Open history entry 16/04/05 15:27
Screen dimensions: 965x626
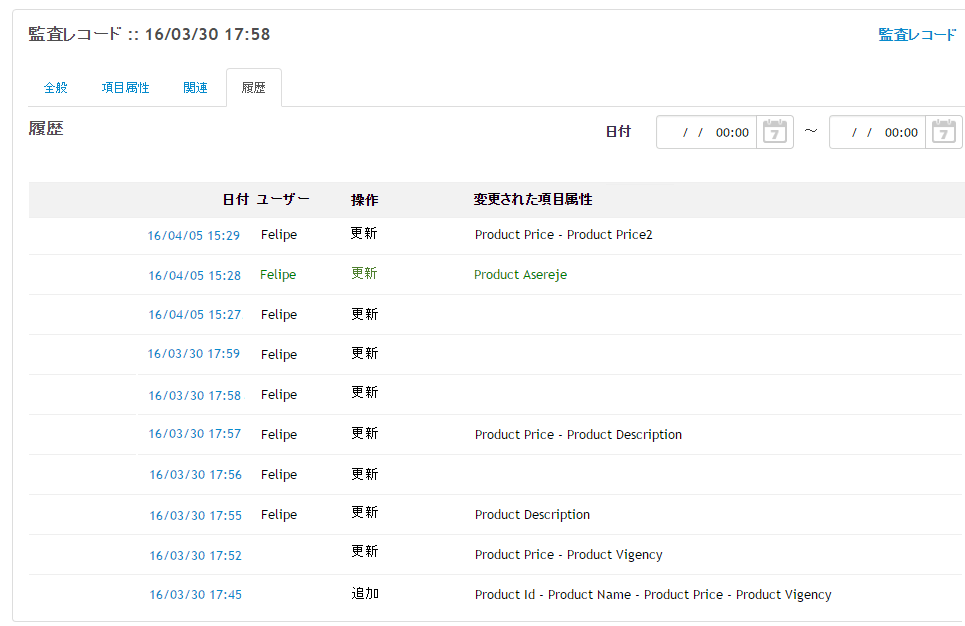(x=194, y=315)
